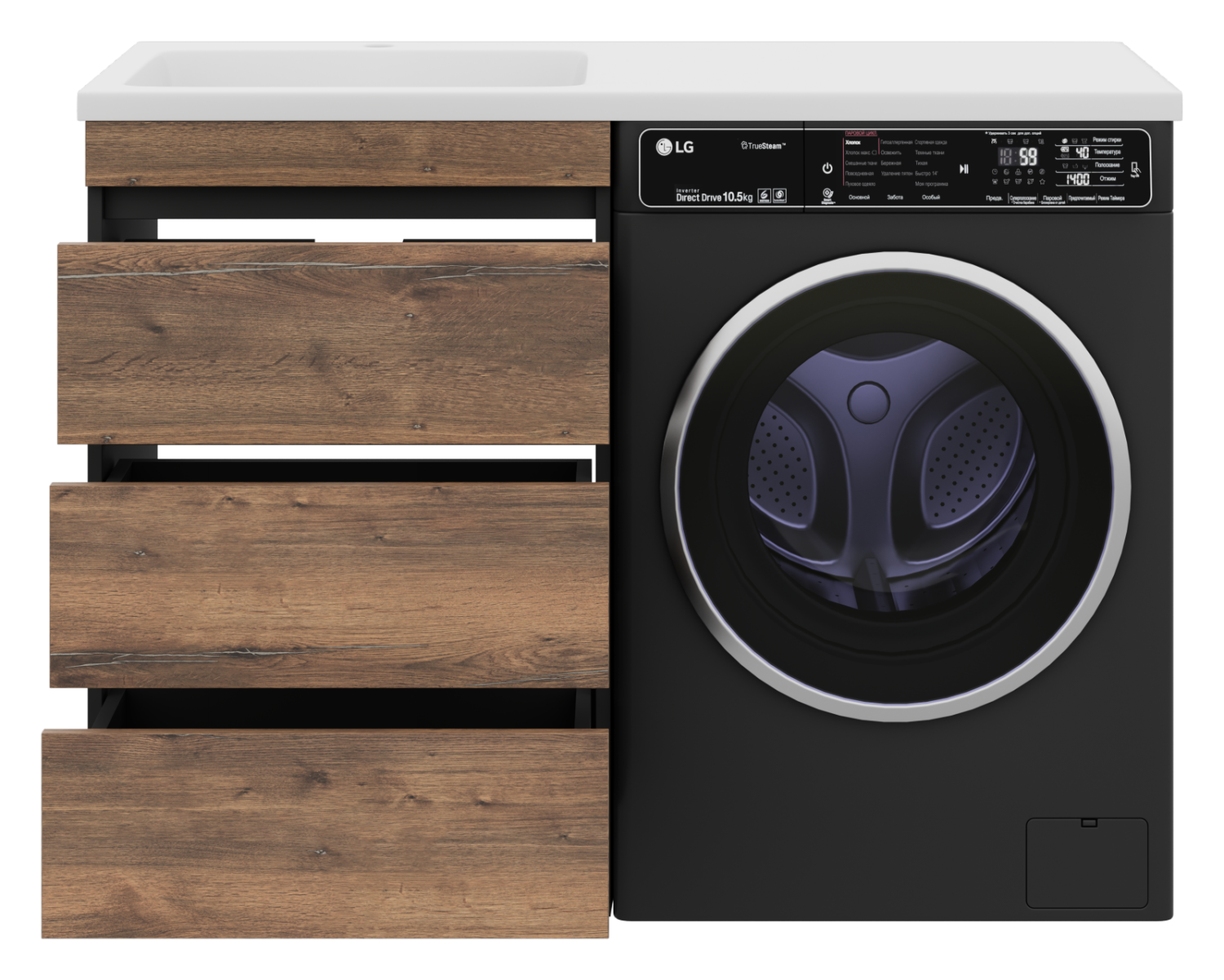Select the Основной program group
The width and height of the screenshot is (1224, 980).
point(858,197)
